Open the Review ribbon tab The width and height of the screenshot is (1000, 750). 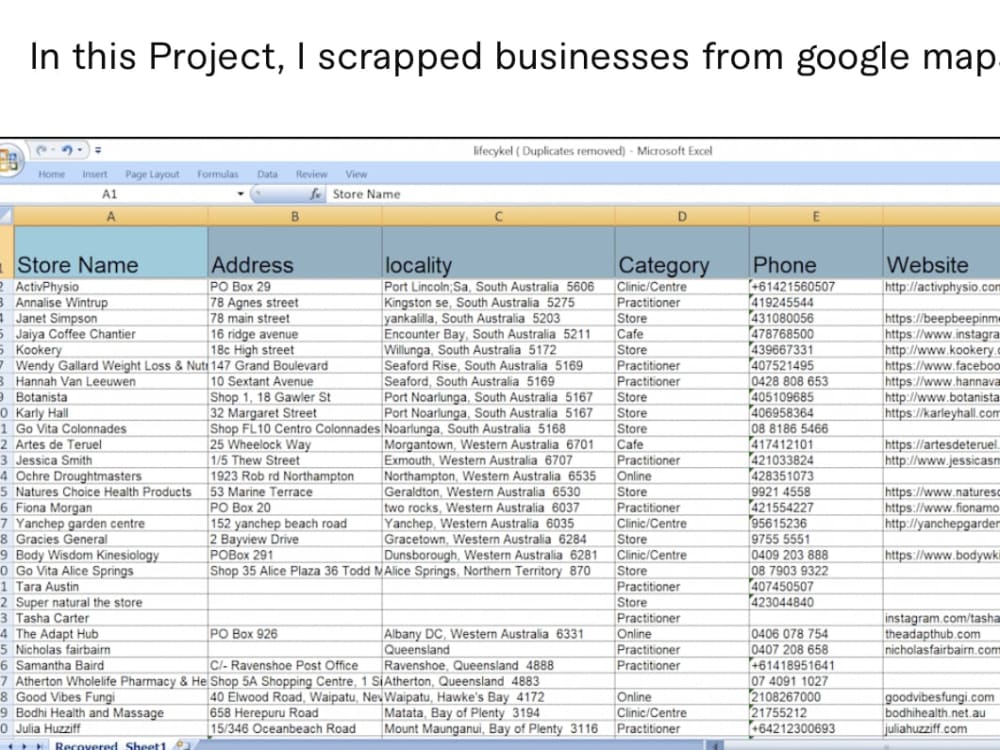pos(311,174)
